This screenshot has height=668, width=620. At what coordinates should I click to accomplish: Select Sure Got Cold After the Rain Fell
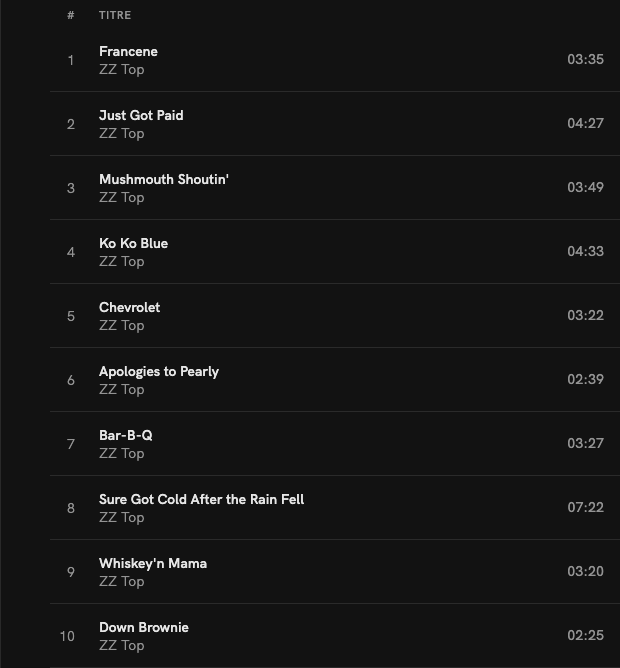pyautogui.click(x=201, y=499)
